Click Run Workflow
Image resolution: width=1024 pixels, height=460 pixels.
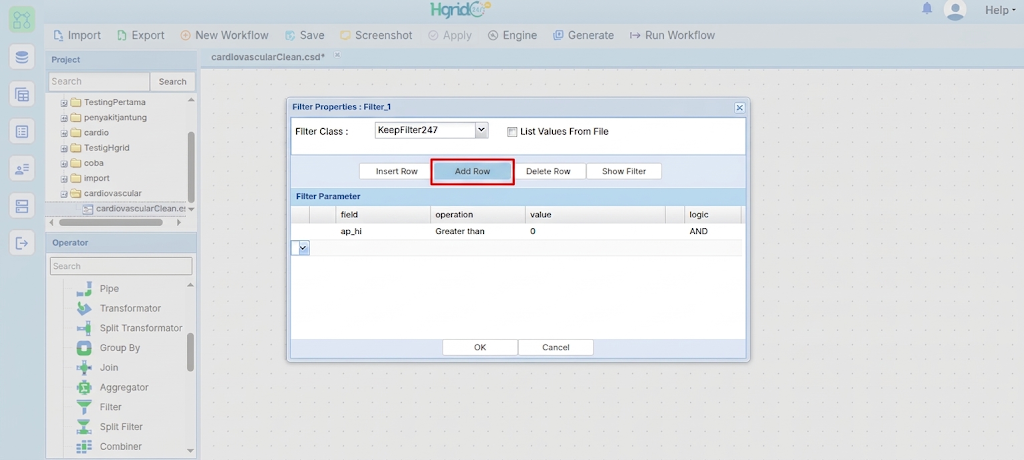click(x=672, y=35)
